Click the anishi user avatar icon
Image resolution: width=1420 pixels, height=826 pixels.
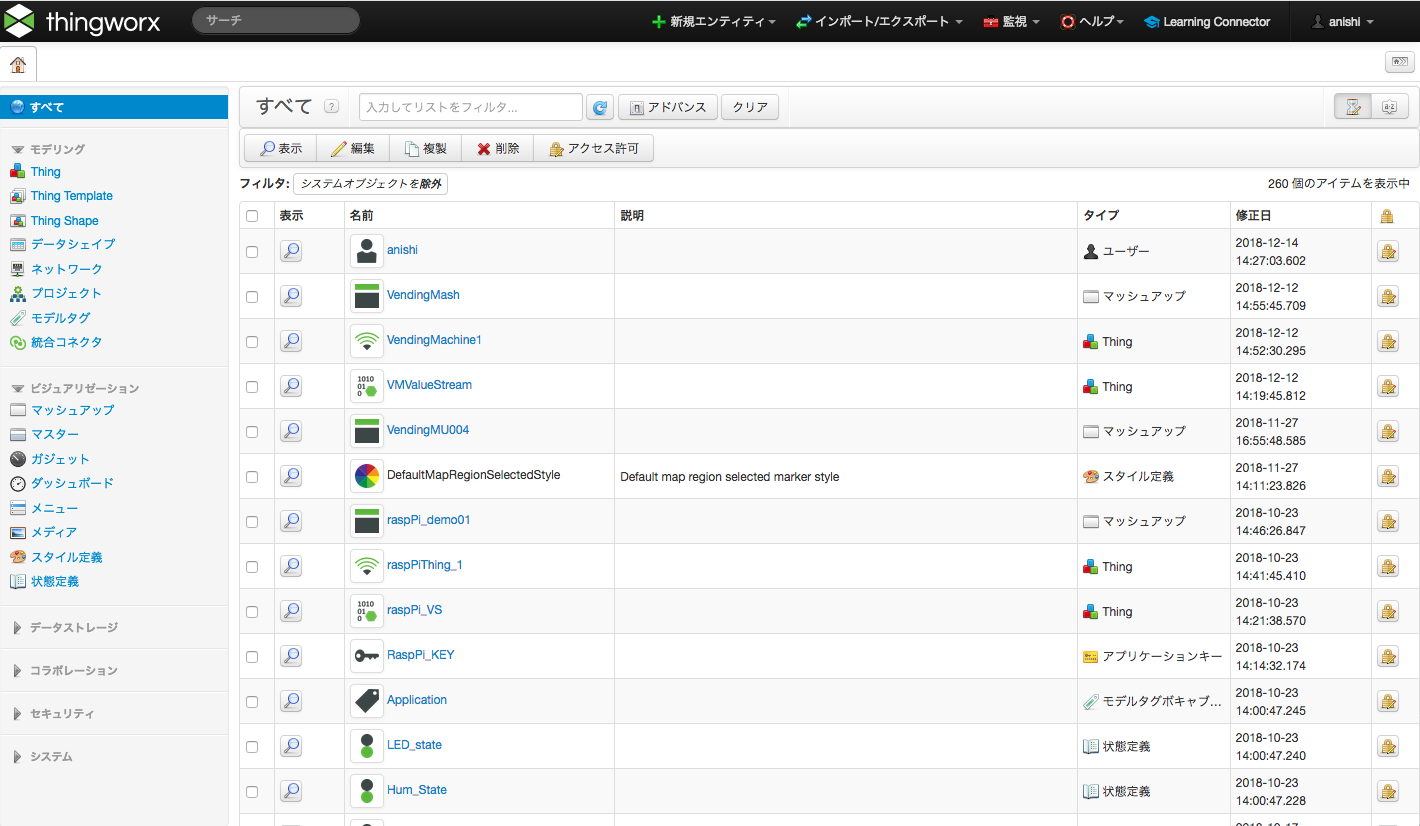point(367,251)
